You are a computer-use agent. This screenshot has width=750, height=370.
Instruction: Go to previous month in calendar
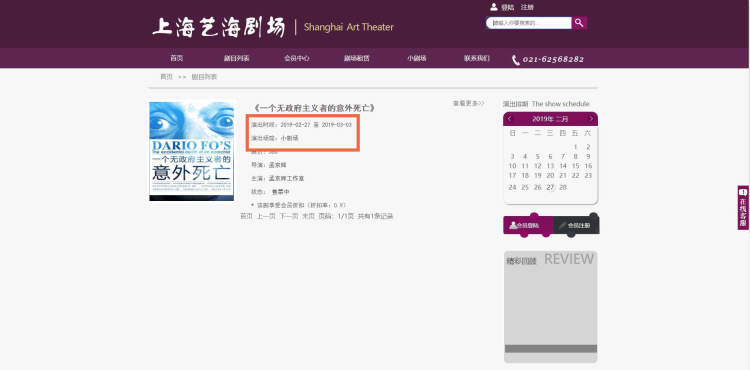tap(509, 119)
